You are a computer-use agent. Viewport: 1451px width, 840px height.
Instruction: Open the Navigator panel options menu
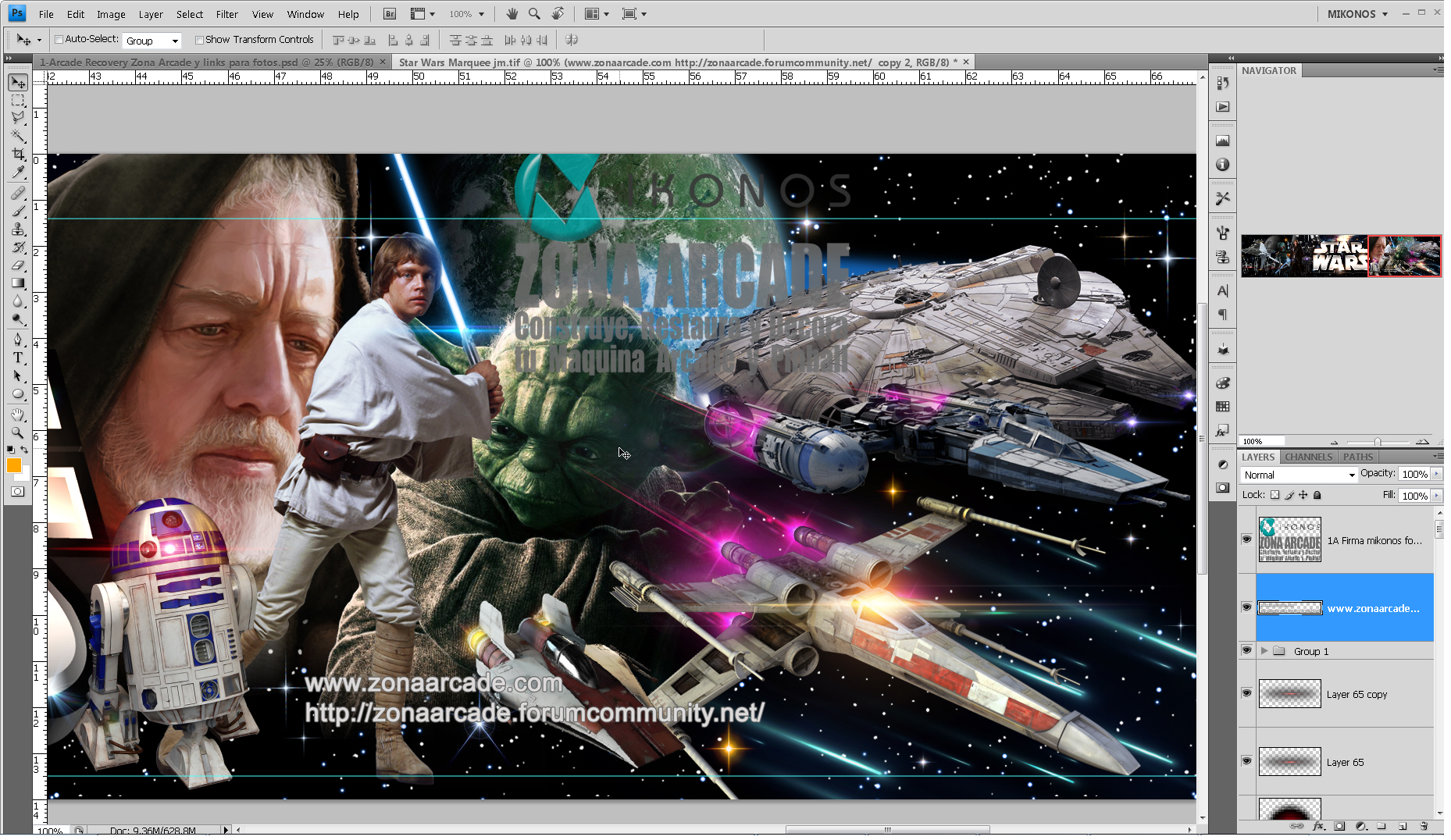pos(1437,70)
